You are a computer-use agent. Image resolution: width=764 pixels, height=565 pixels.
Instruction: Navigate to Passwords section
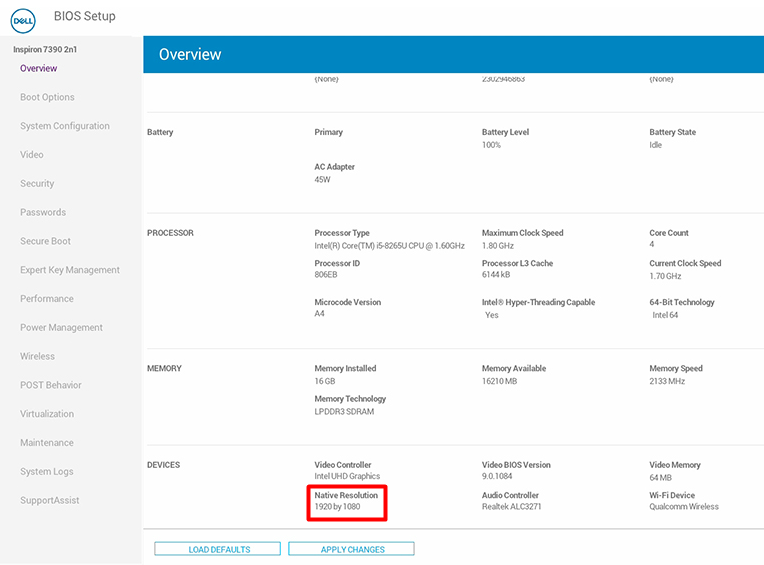pyautogui.click(x=43, y=212)
